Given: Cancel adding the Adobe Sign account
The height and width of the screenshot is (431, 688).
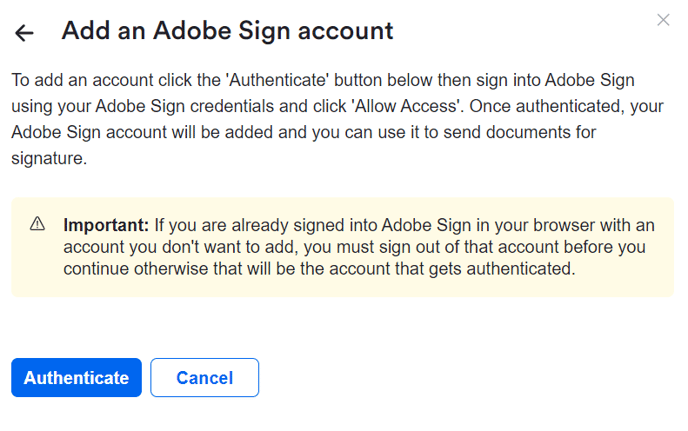Looking at the screenshot, I should click(204, 378).
